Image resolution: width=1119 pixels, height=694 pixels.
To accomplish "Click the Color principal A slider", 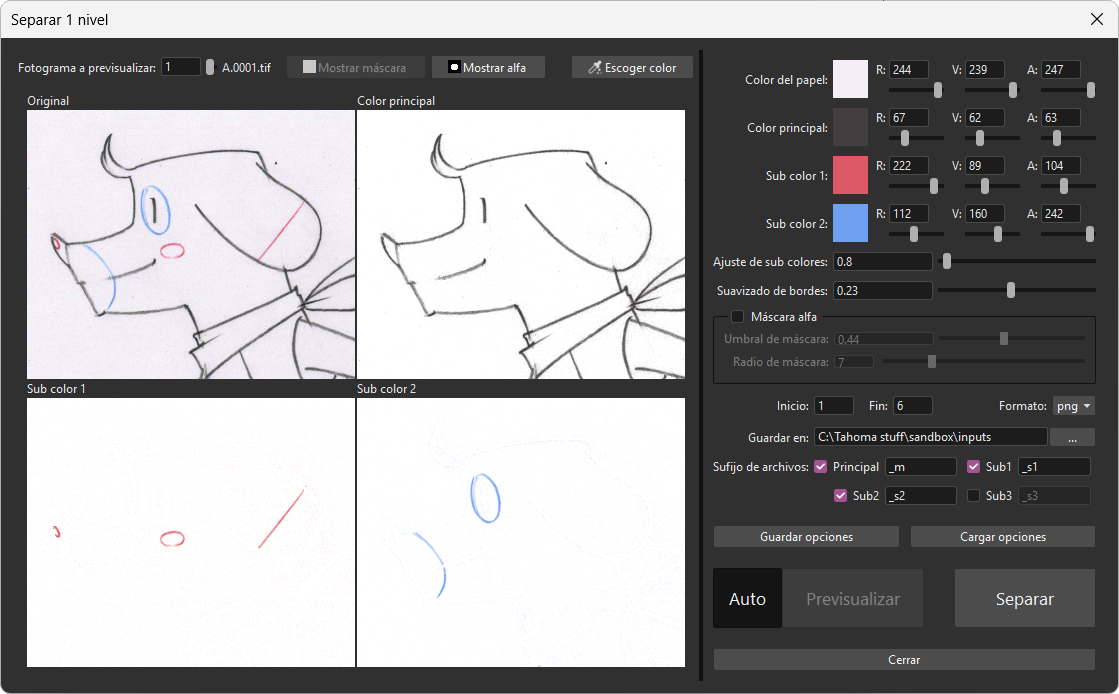I will pyautogui.click(x=1068, y=138).
